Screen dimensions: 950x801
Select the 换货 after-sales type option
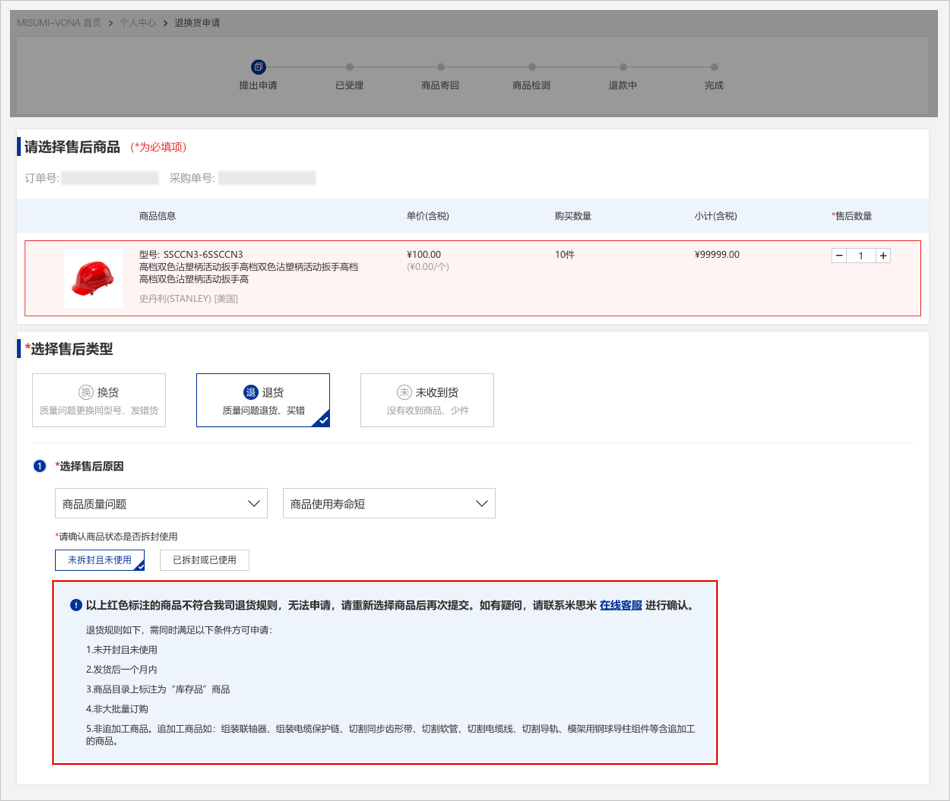point(99,400)
